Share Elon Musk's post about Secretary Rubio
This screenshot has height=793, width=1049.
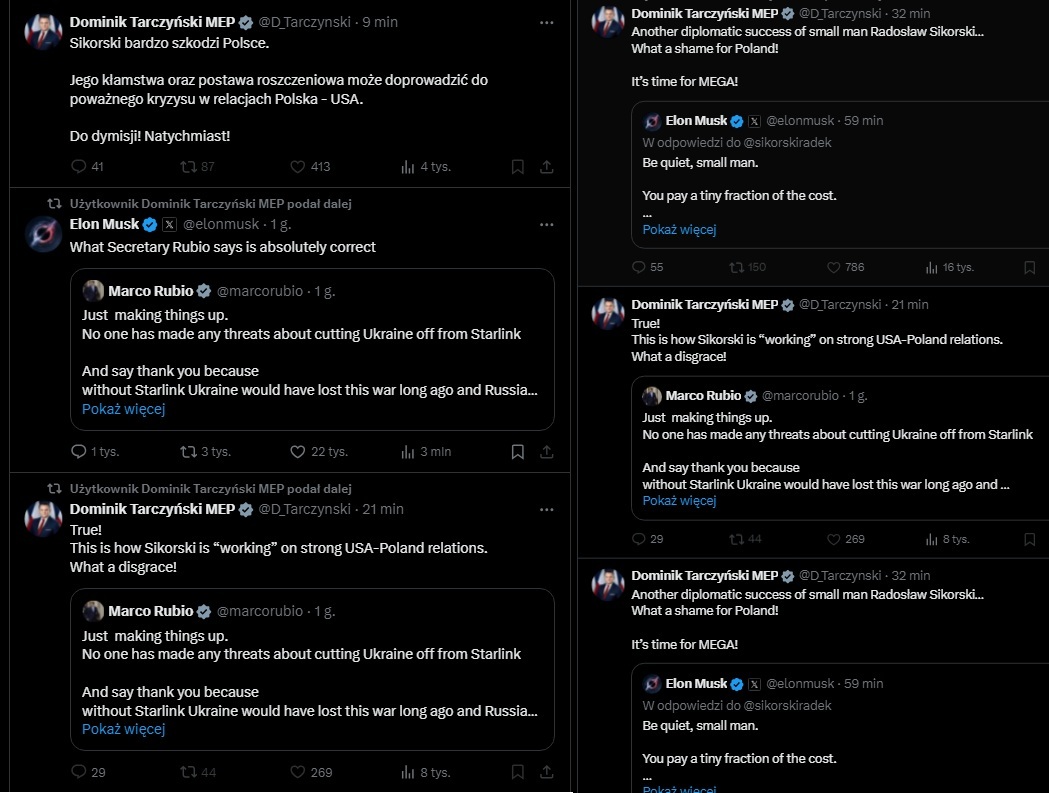pos(547,452)
